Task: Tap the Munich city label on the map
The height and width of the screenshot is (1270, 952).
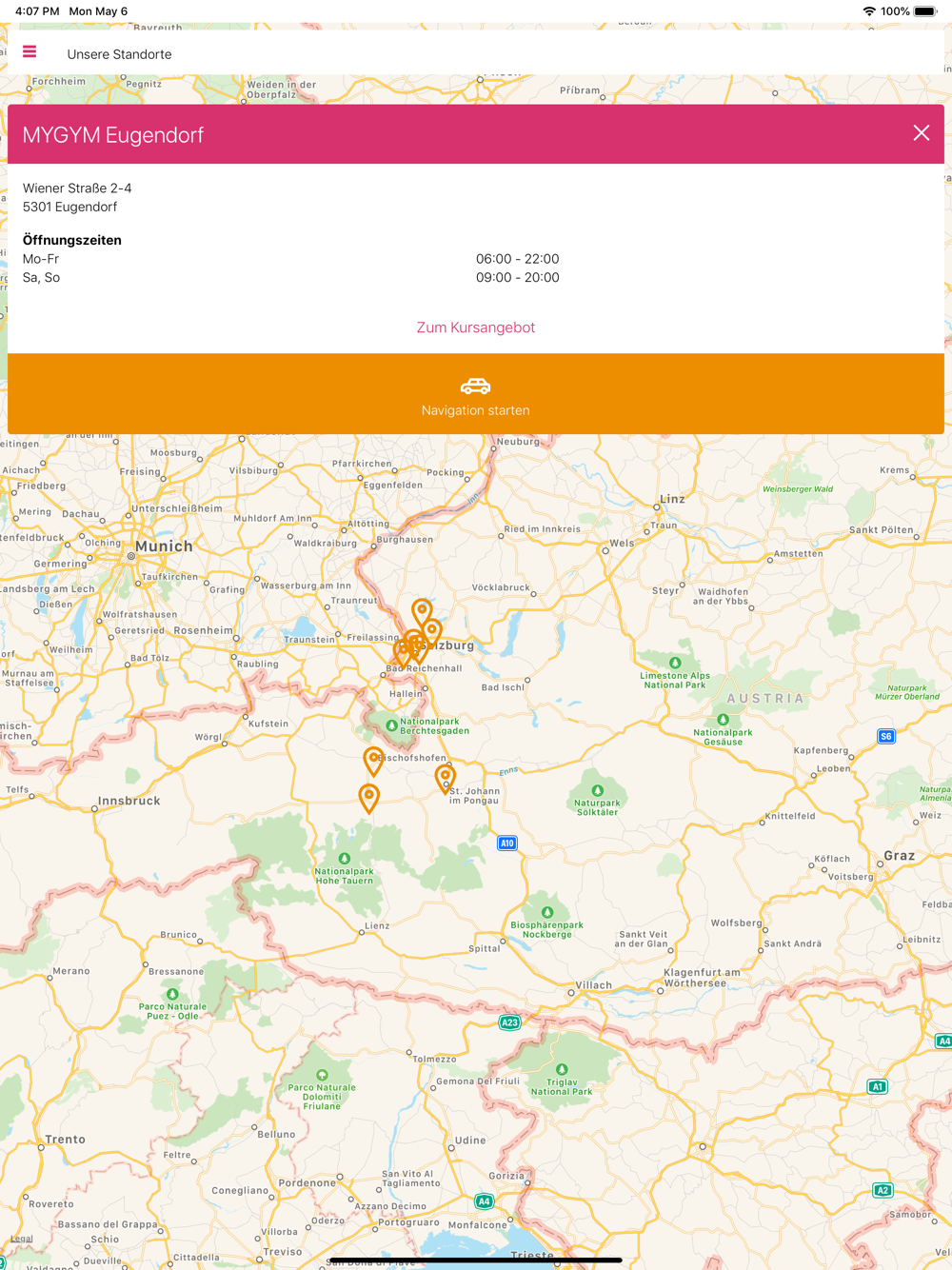Action: tap(164, 546)
